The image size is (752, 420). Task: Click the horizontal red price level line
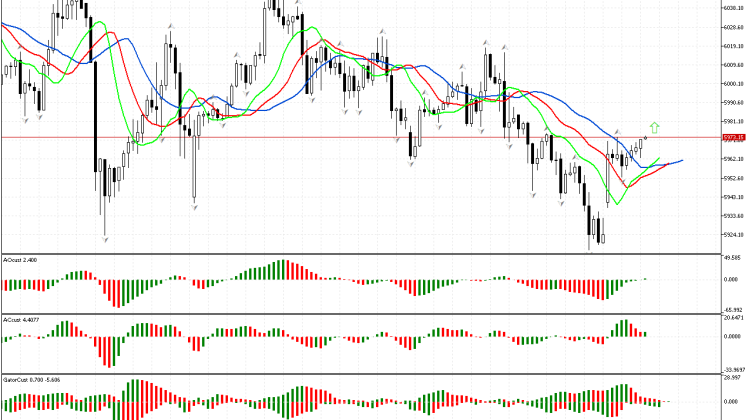300,137
